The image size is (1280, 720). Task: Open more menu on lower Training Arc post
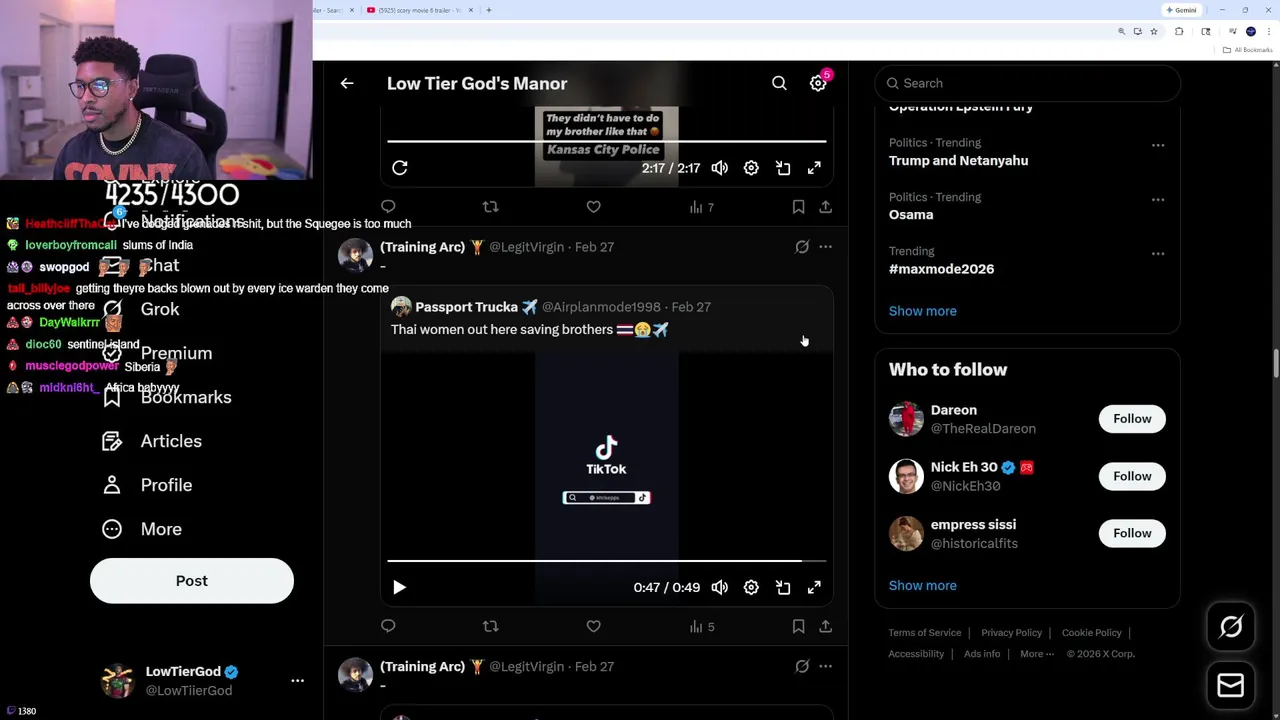coord(825,667)
